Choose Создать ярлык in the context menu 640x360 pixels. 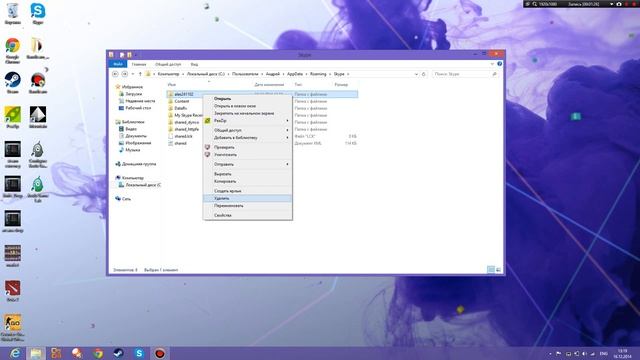point(247,191)
